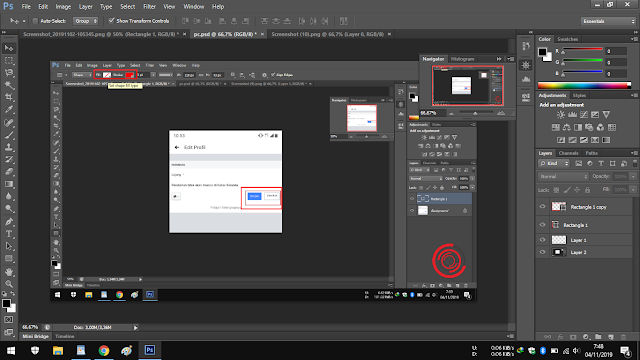Select the Pen tool
The width and height of the screenshot is (640, 360).
9,222
